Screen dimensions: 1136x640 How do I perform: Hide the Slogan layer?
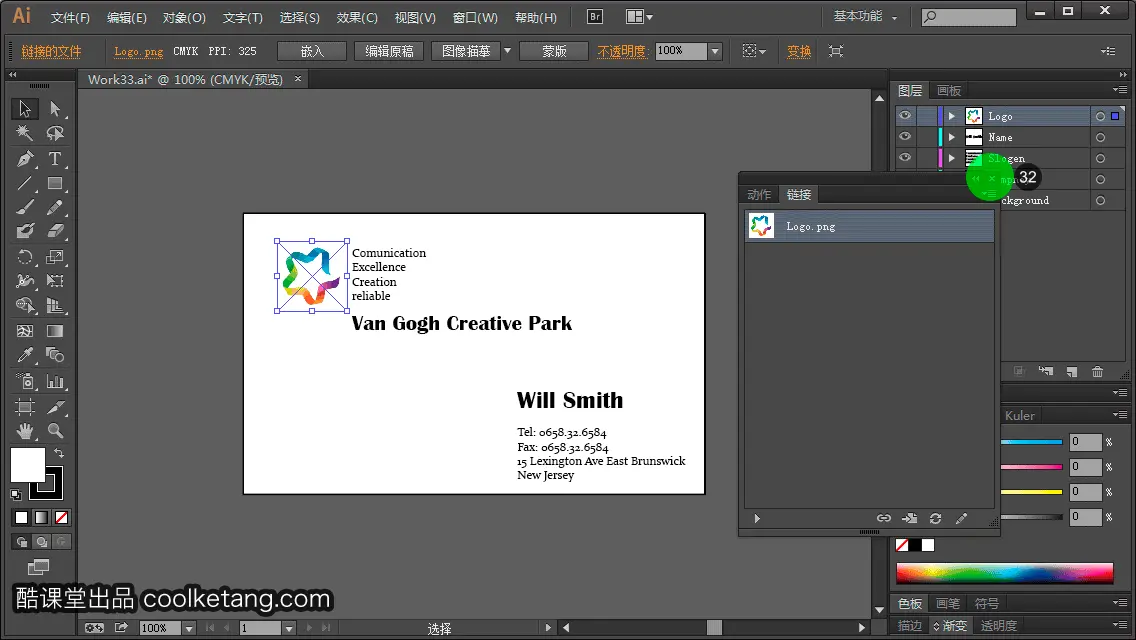[x=905, y=157]
